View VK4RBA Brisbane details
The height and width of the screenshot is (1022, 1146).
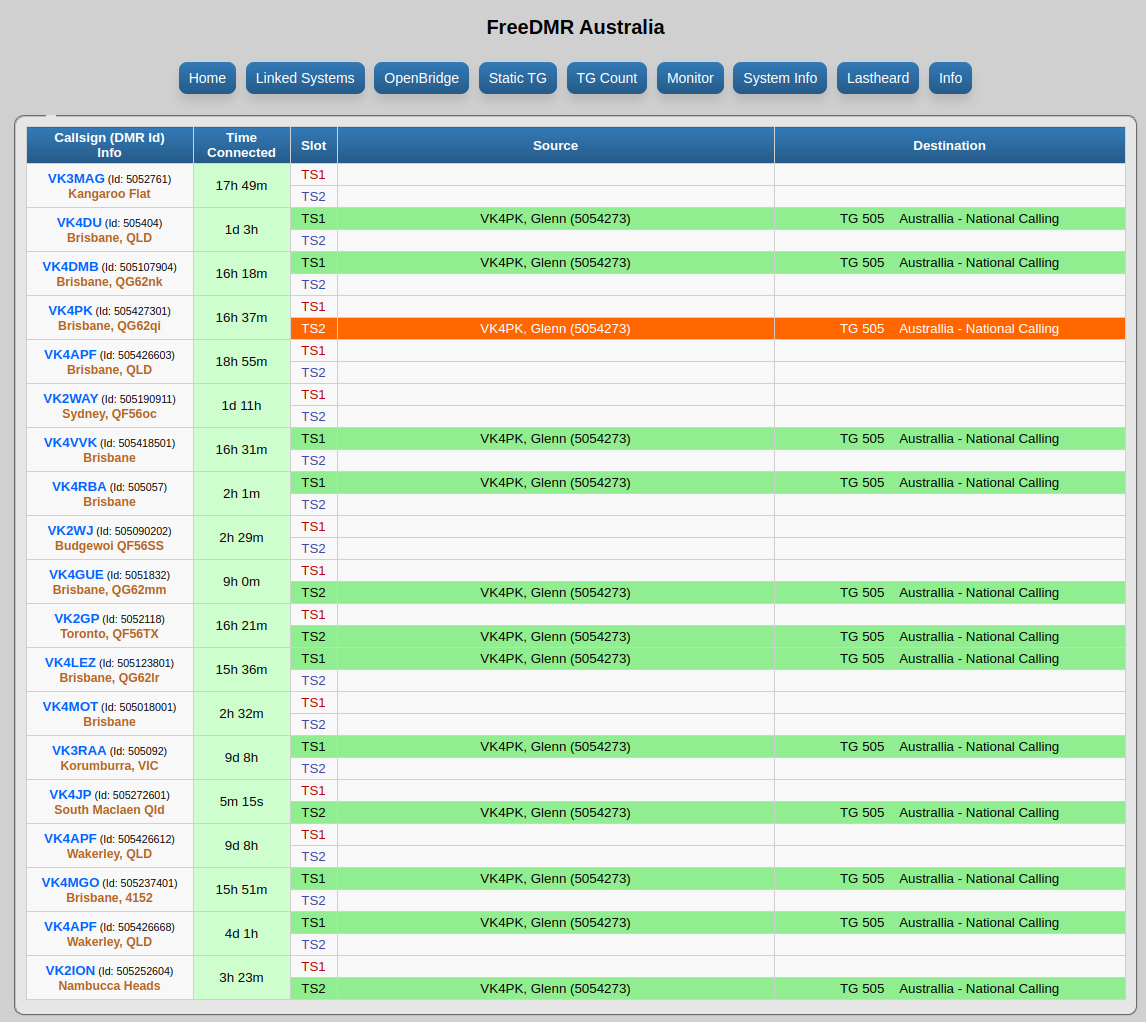76,486
